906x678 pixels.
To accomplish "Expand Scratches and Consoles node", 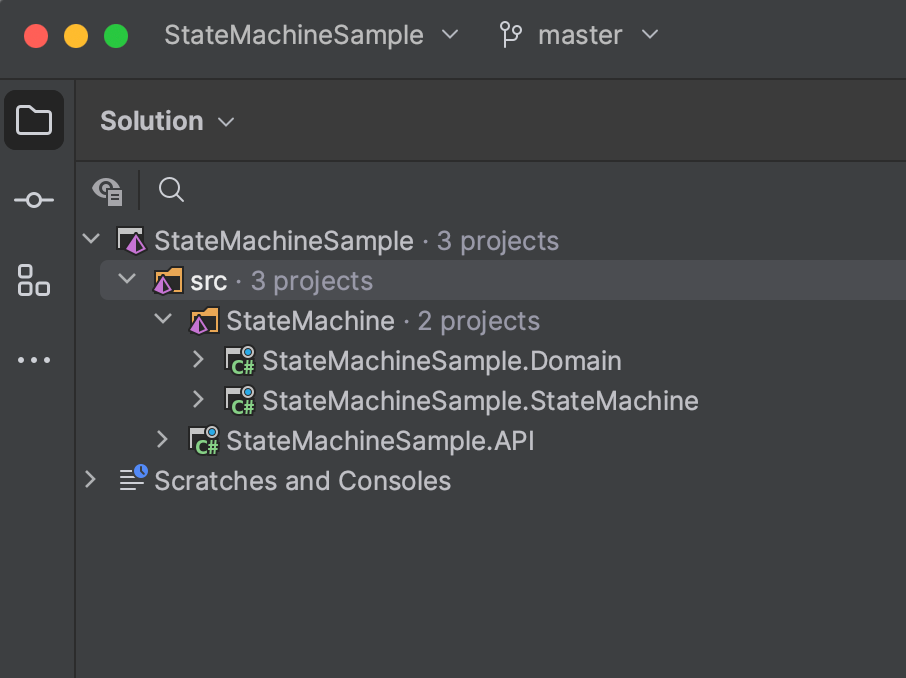I will click(x=90, y=480).
